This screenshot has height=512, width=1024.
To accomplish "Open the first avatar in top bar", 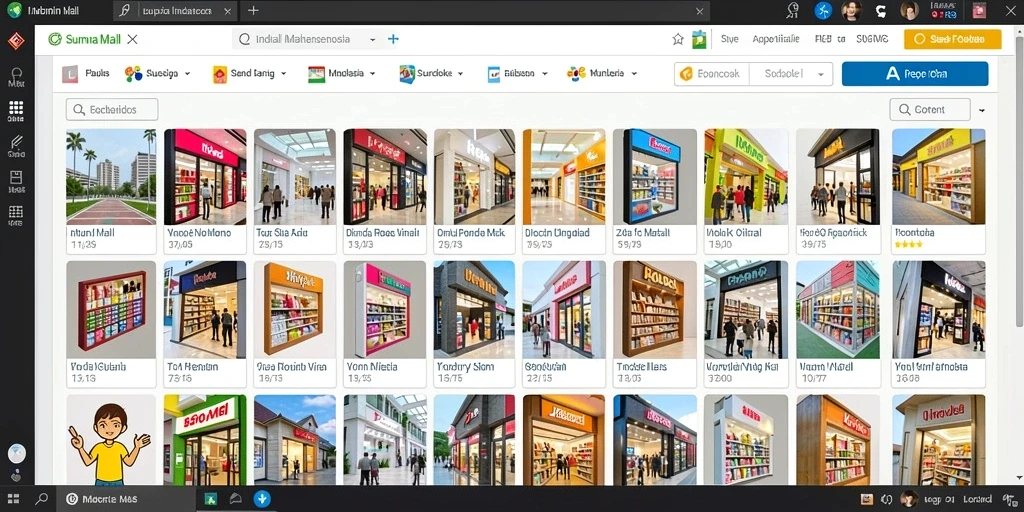I will click(852, 10).
